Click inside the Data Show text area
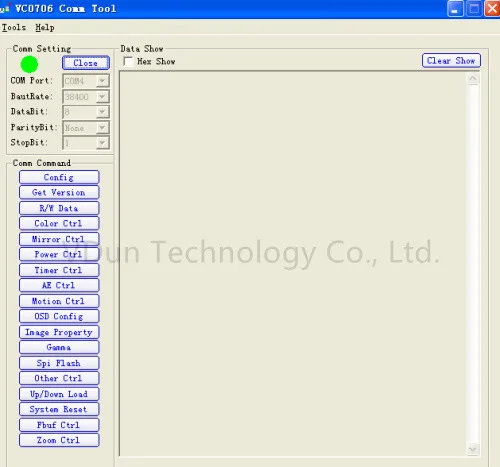Viewport: 500px width, 467px height. point(293,263)
